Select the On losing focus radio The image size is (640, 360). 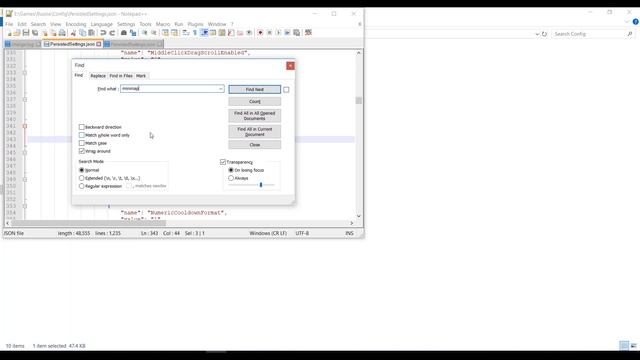(x=231, y=170)
